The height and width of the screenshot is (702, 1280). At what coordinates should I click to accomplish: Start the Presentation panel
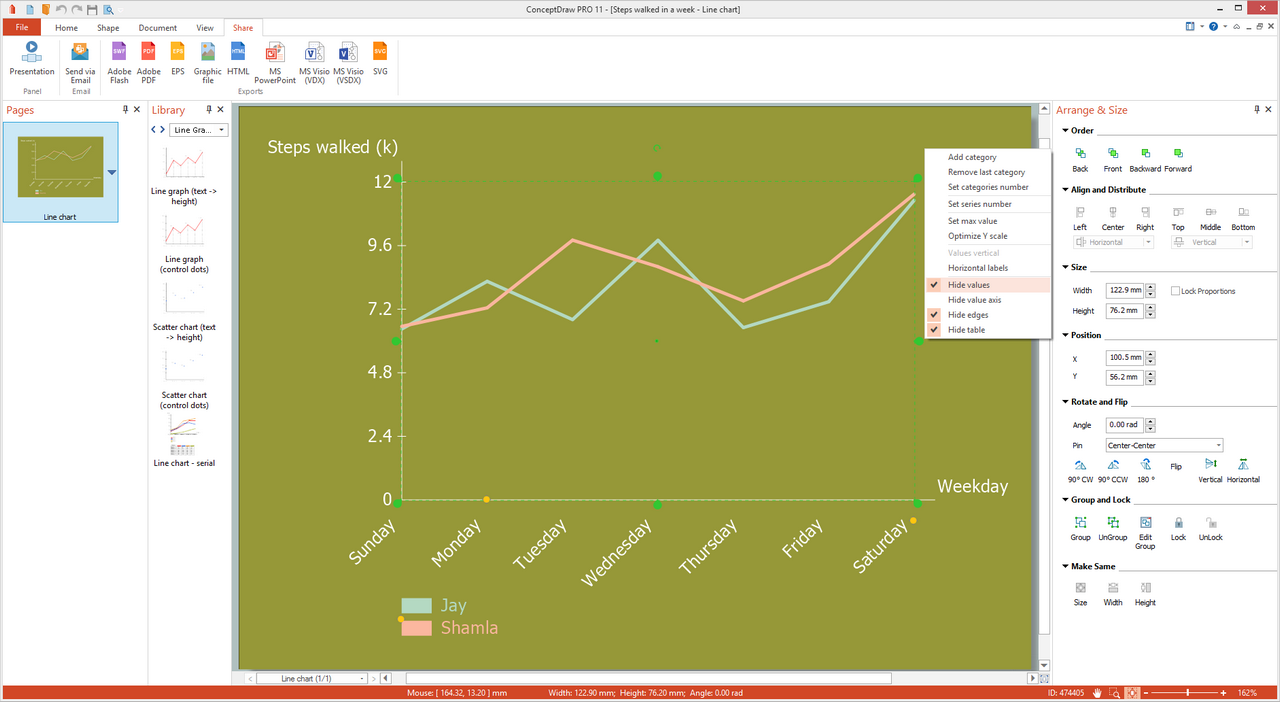click(32, 58)
